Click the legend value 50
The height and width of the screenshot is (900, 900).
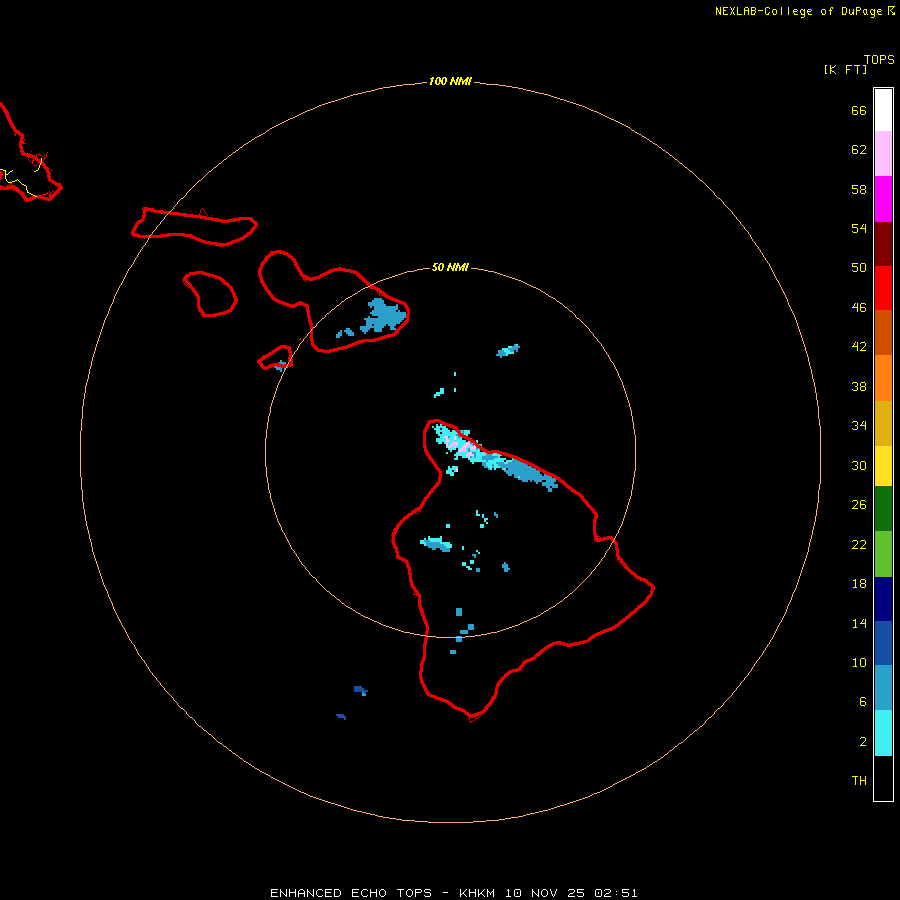859,268
